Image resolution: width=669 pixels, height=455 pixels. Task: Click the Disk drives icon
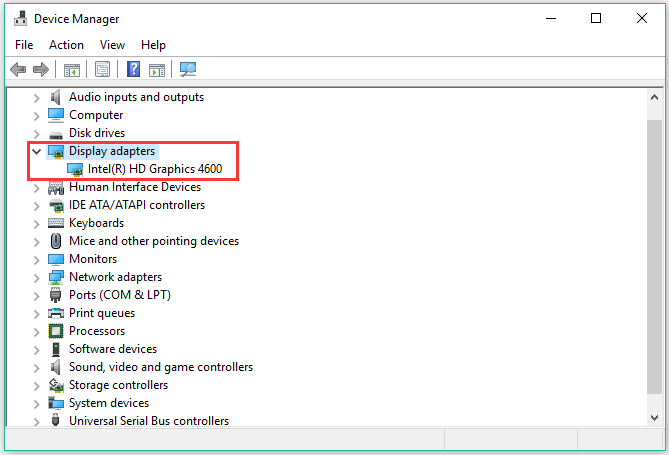pos(56,135)
